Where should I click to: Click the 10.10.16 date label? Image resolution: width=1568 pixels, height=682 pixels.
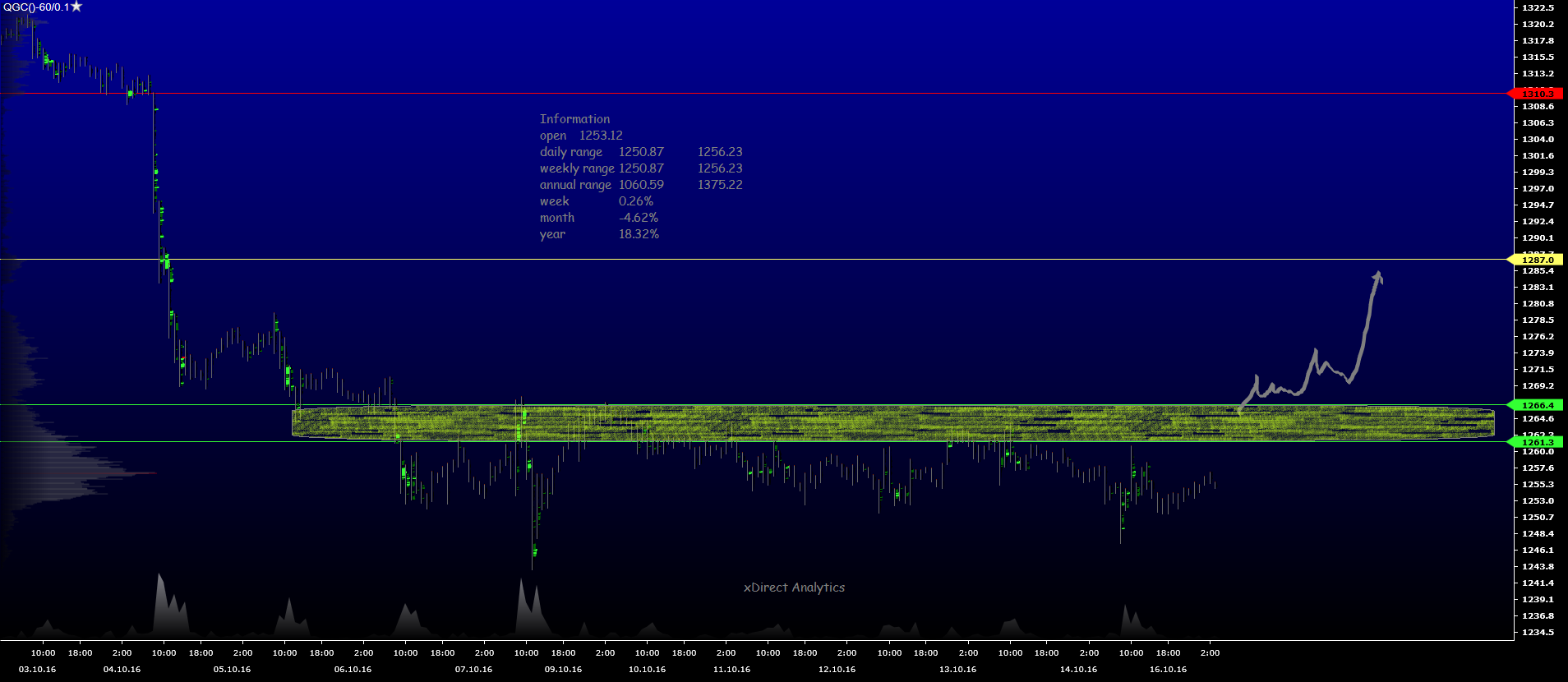coord(647,670)
